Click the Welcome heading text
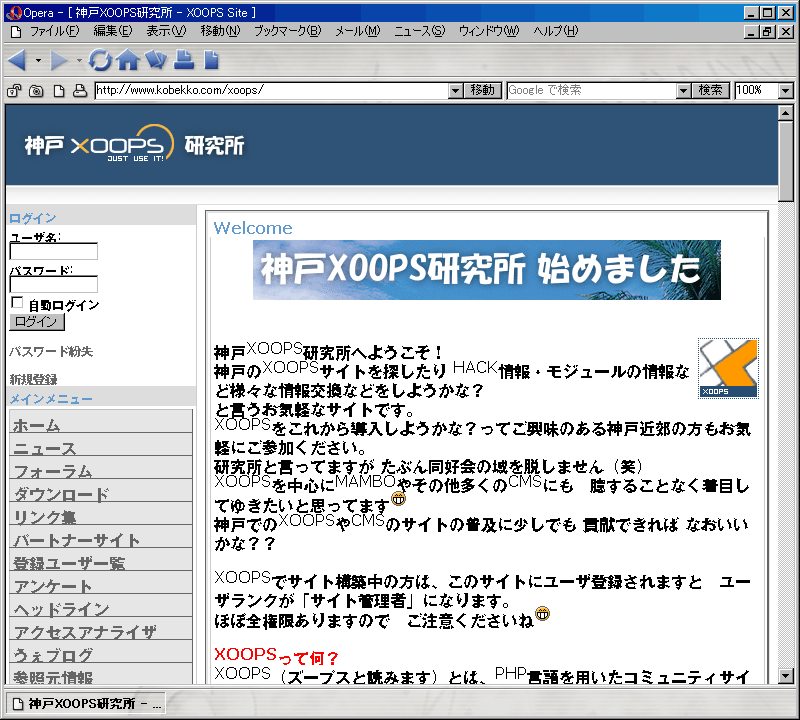 click(x=253, y=228)
